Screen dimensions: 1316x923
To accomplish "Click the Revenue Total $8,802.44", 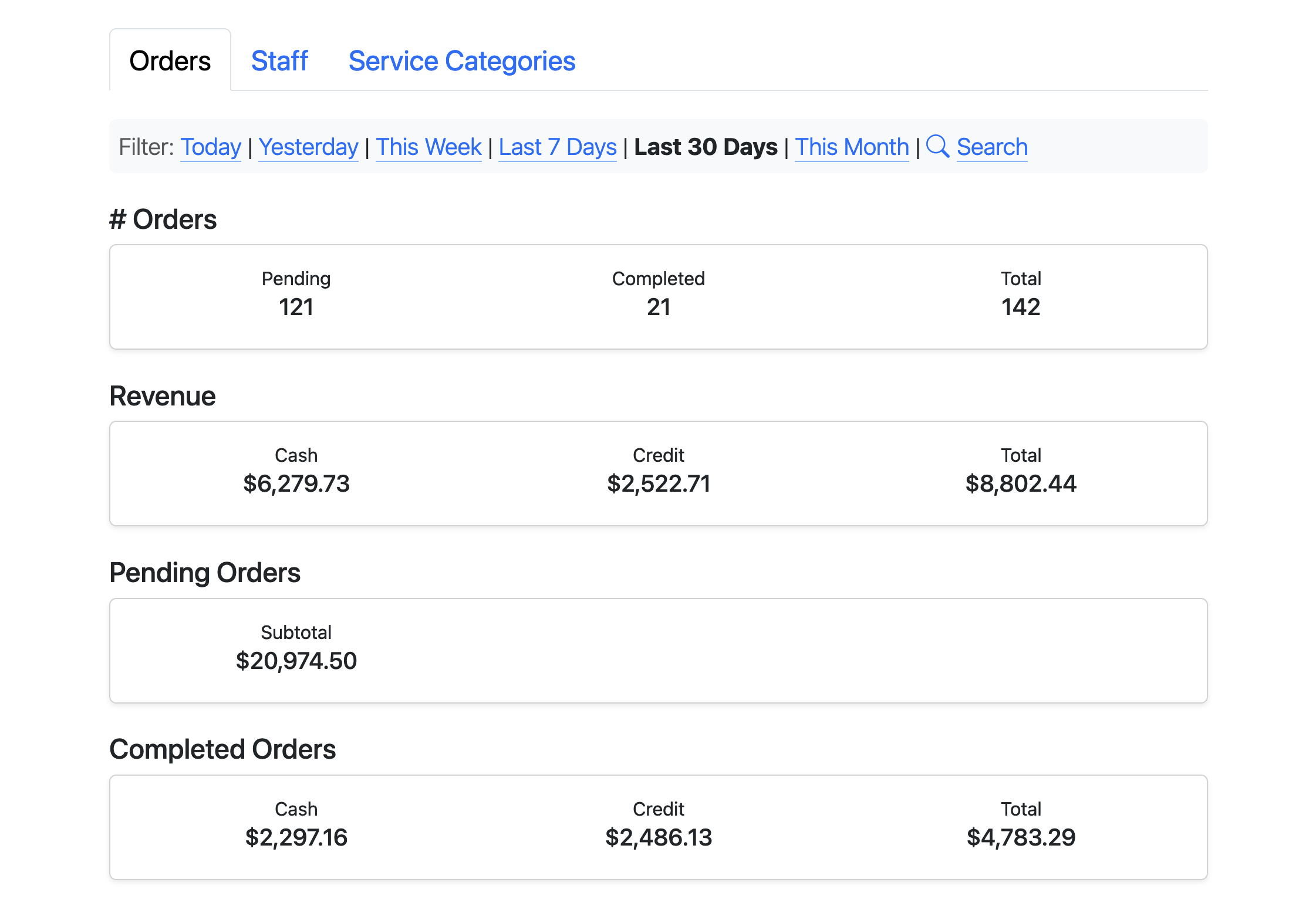I will pos(1020,484).
